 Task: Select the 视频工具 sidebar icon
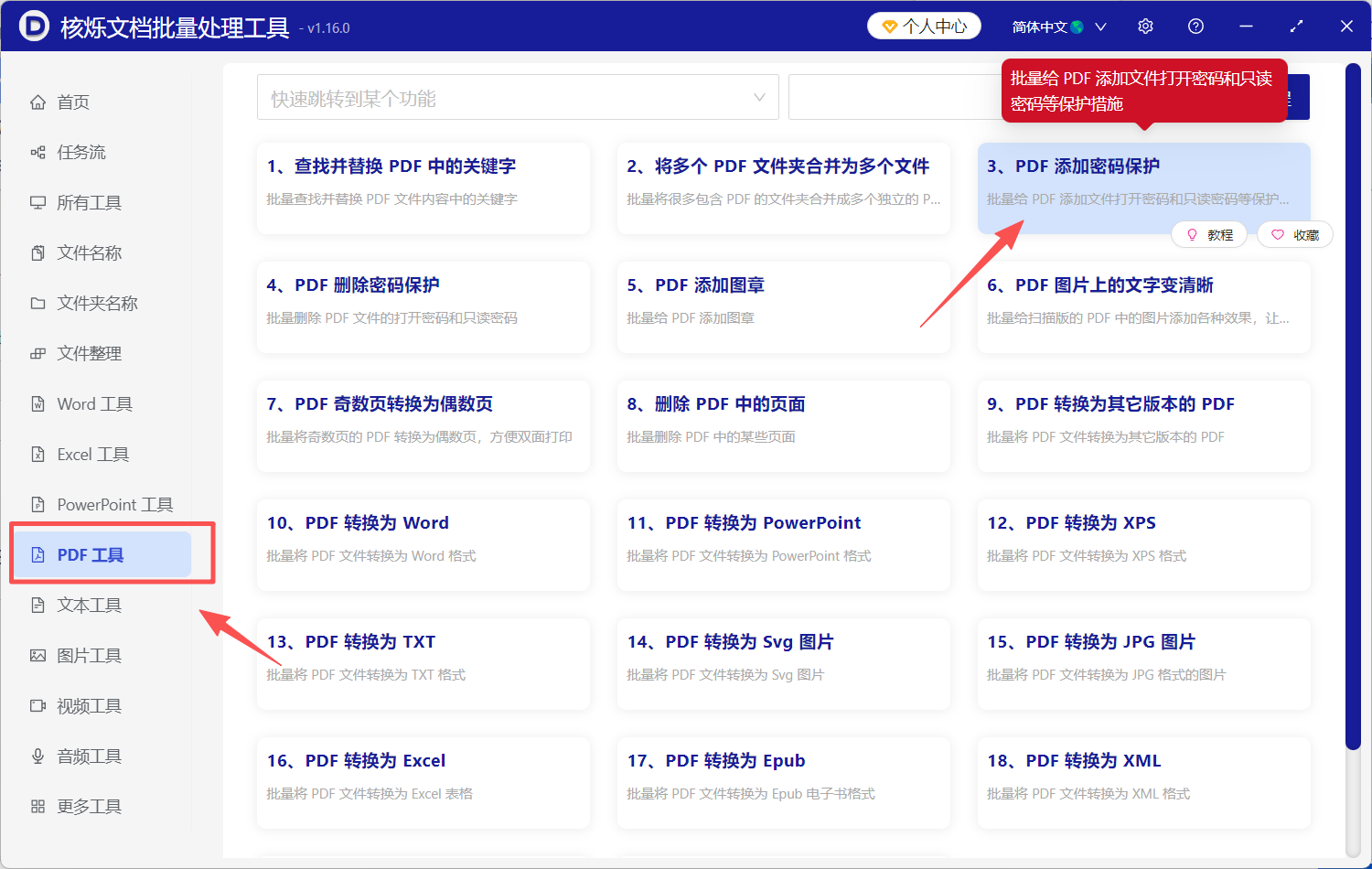click(38, 705)
